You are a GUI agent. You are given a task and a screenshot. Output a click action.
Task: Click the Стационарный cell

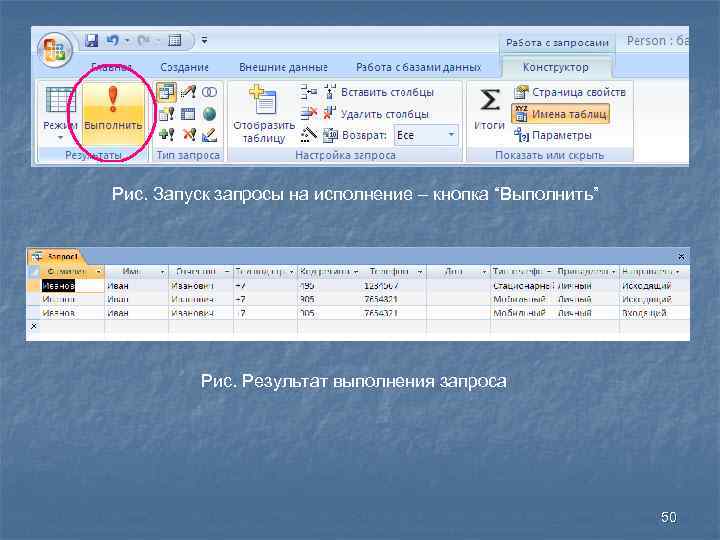click(x=523, y=286)
